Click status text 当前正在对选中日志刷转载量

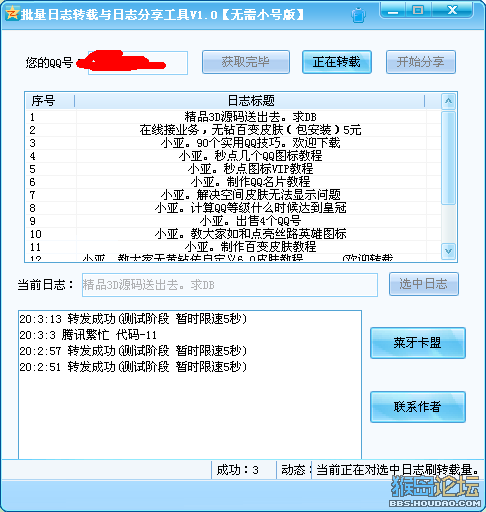pyautogui.click(x=397, y=470)
